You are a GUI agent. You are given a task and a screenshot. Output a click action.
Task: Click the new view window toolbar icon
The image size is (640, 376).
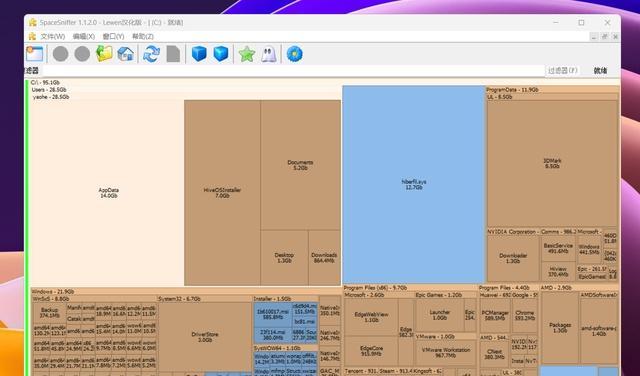tap(35, 54)
